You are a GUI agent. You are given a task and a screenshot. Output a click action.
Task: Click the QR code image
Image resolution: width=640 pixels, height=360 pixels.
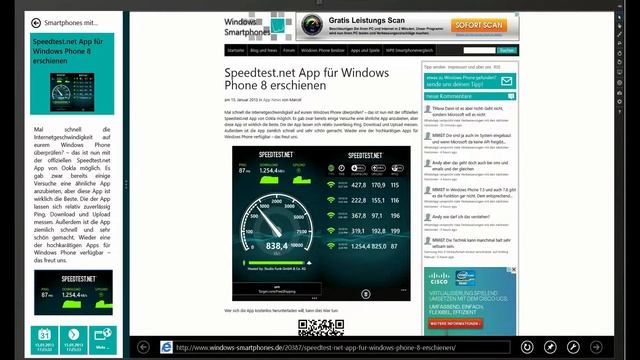(x=321, y=328)
